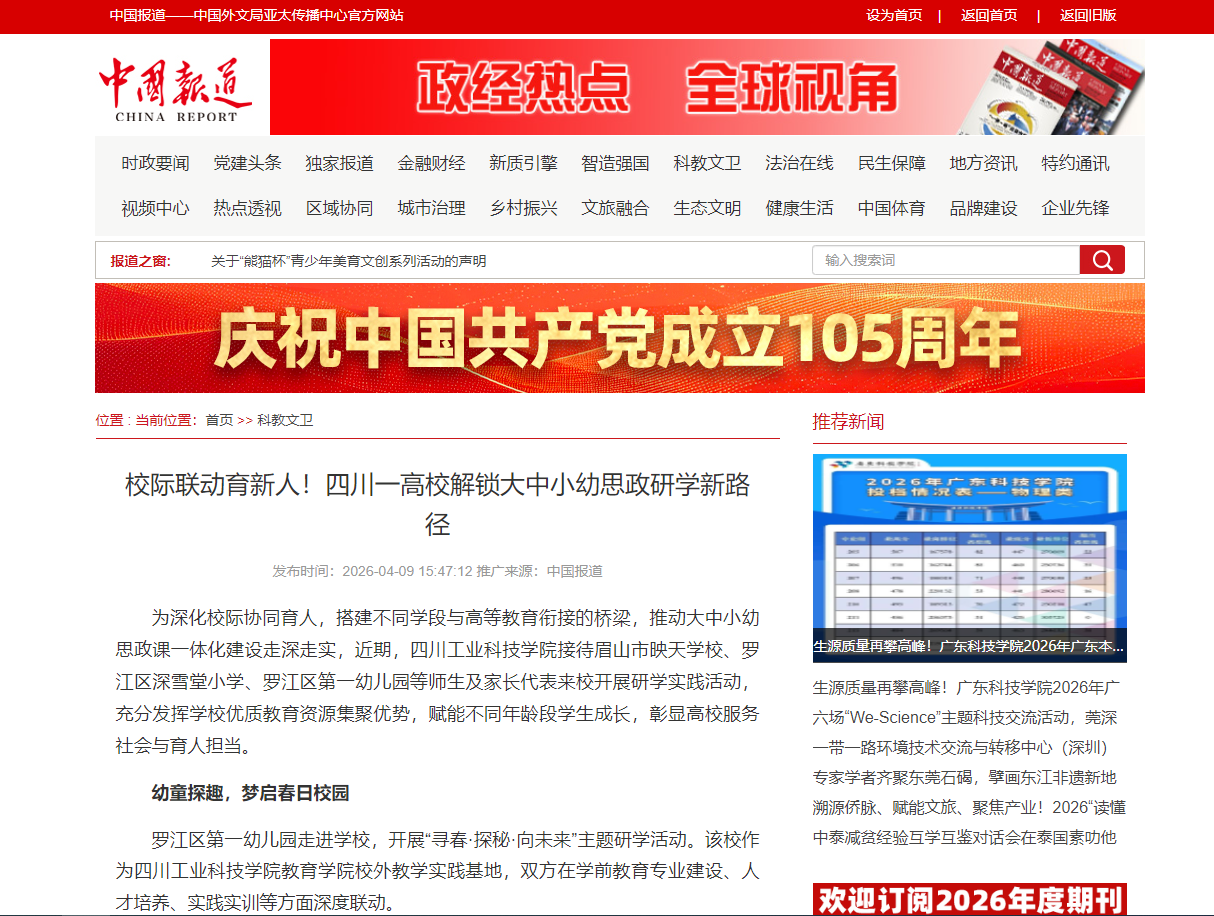Viewport: 1214px width, 916px height.
Task: Open 中泰减贫经验互学互鉴对话会 news link
Action: pos(965,836)
